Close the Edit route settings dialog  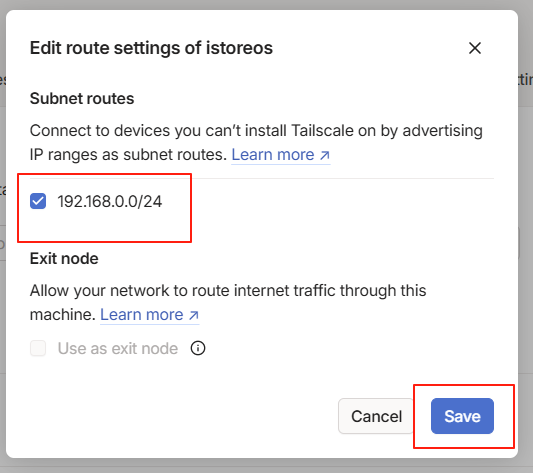(x=475, y=48)
